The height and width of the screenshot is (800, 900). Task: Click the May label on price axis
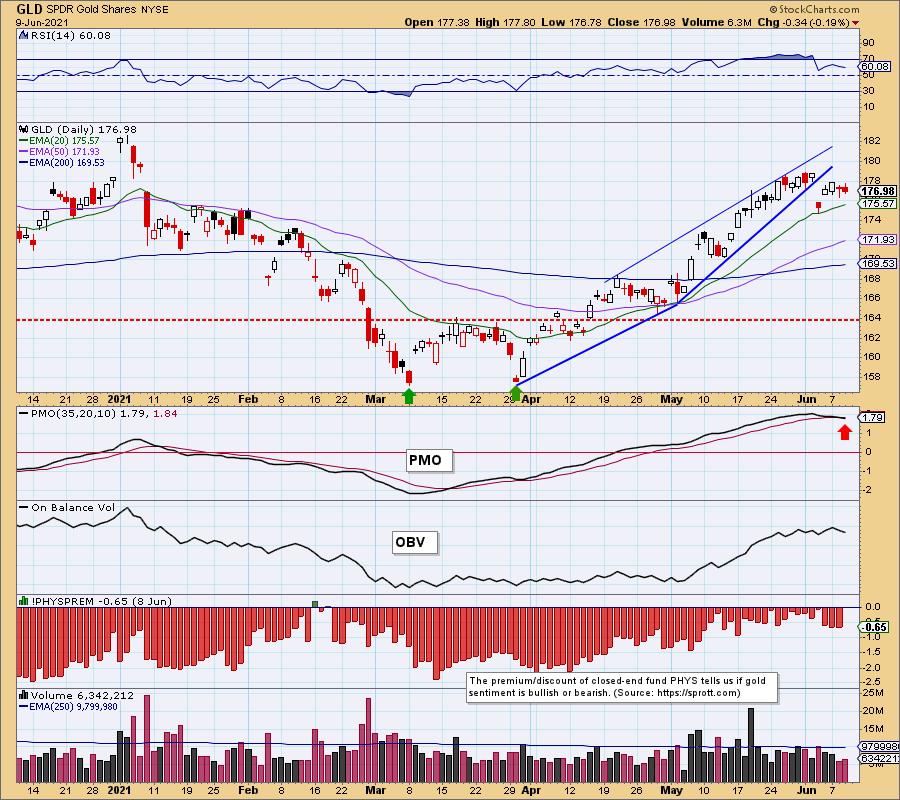coord(672,399)
